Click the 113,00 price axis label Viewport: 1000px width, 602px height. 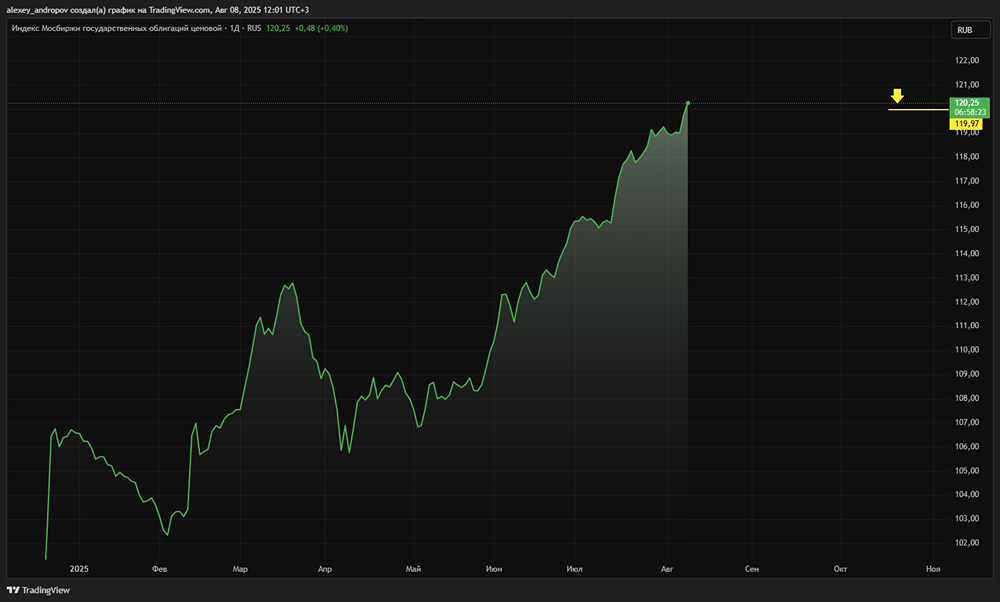pos(967,278)
